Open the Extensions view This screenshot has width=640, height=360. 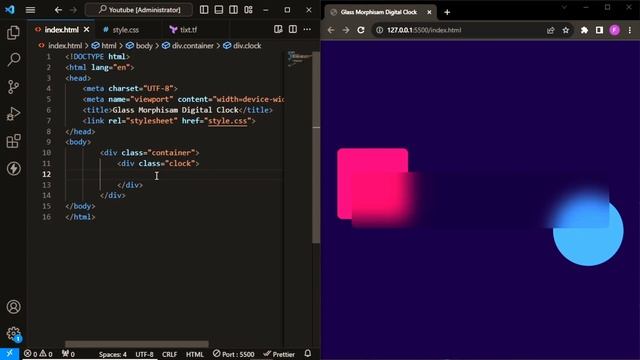(x=13, y=141)
